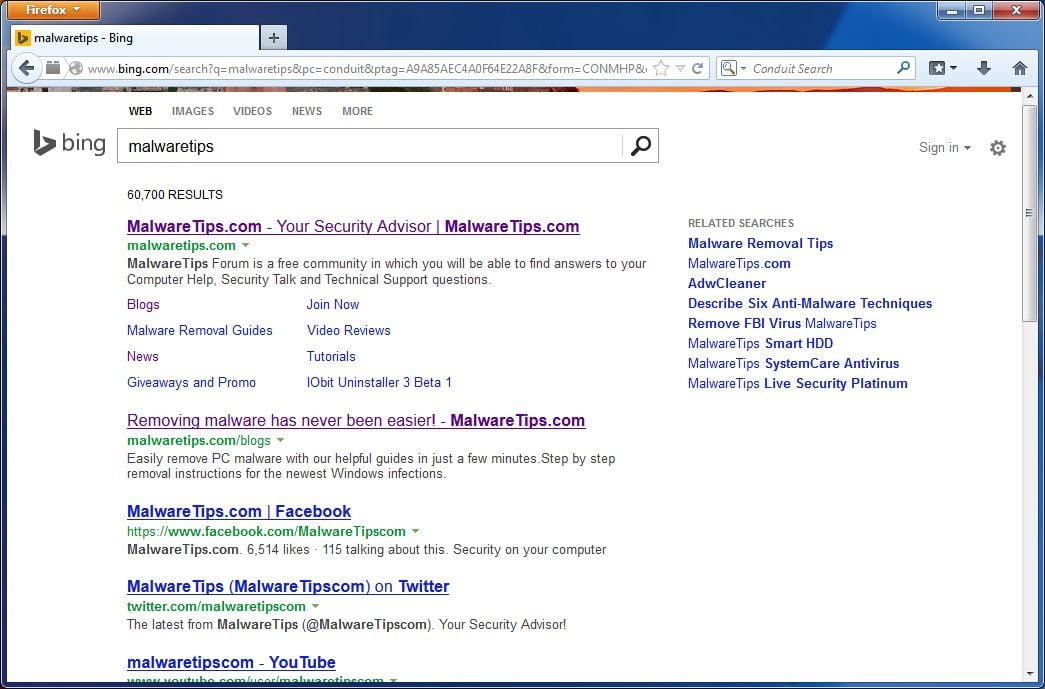
Task: Switch to IMAGES search tab
Action: click(193, 111)
